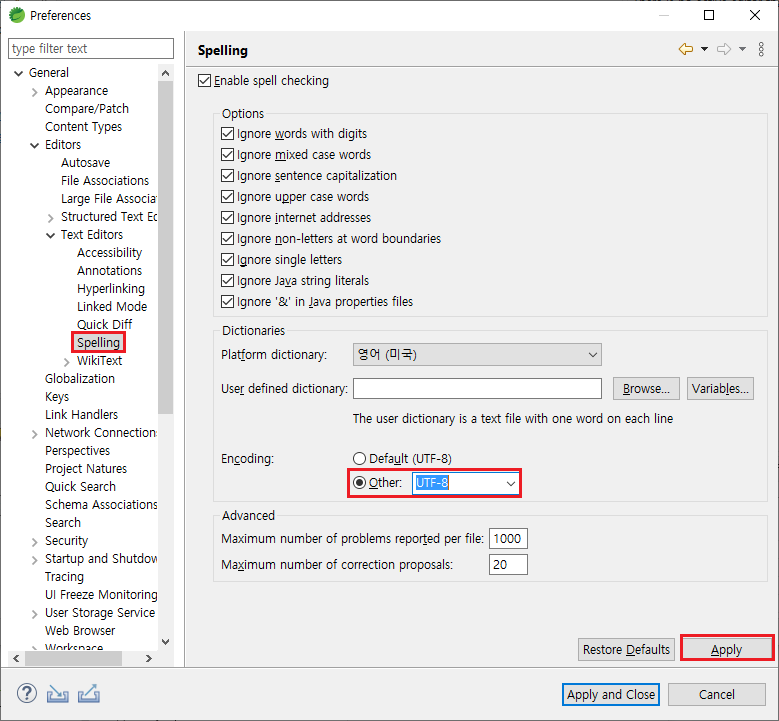
Task: Collapse the General tree node
Action: coord(18,74)
